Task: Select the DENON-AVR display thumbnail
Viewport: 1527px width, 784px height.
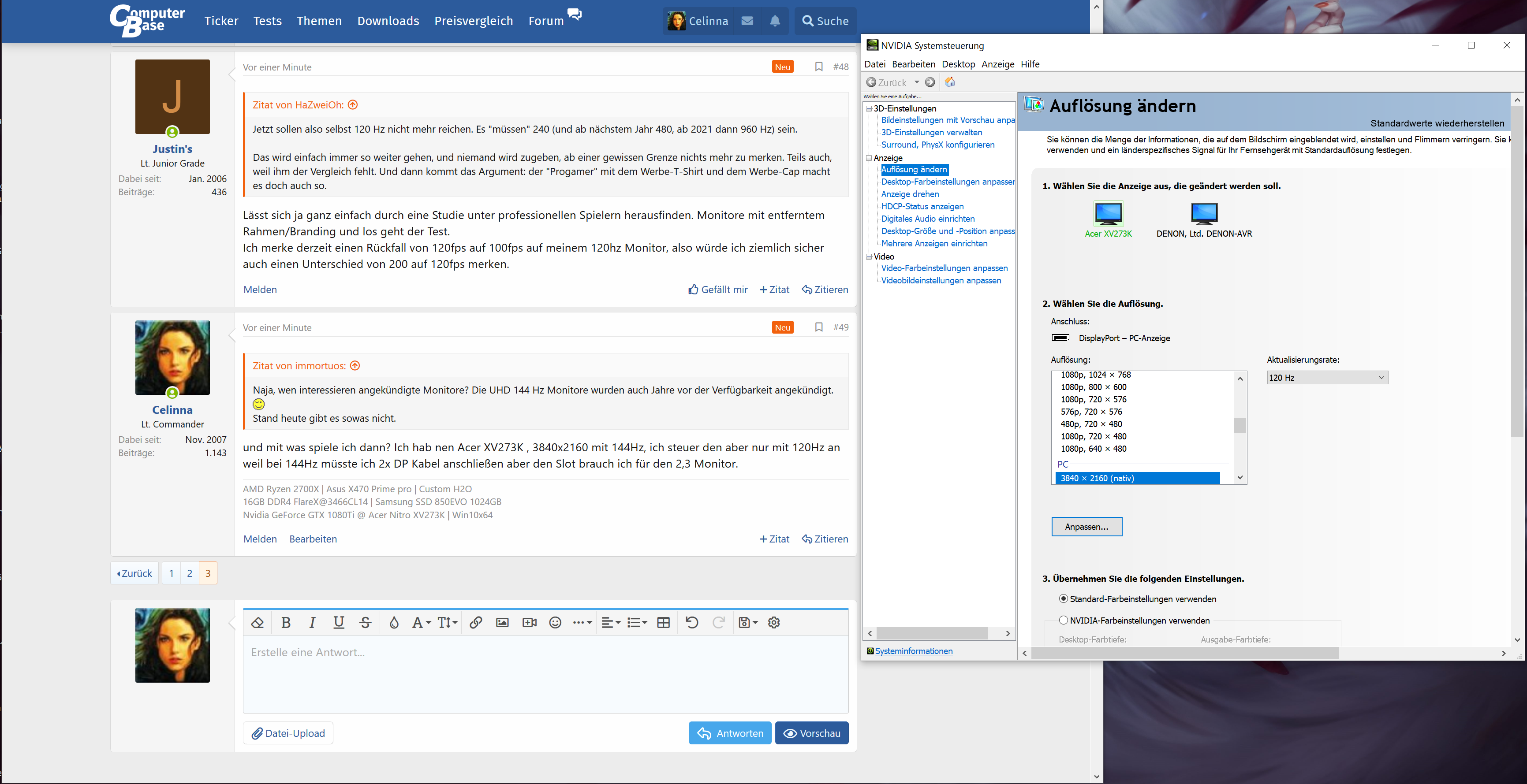Action: coord(1204,213)
